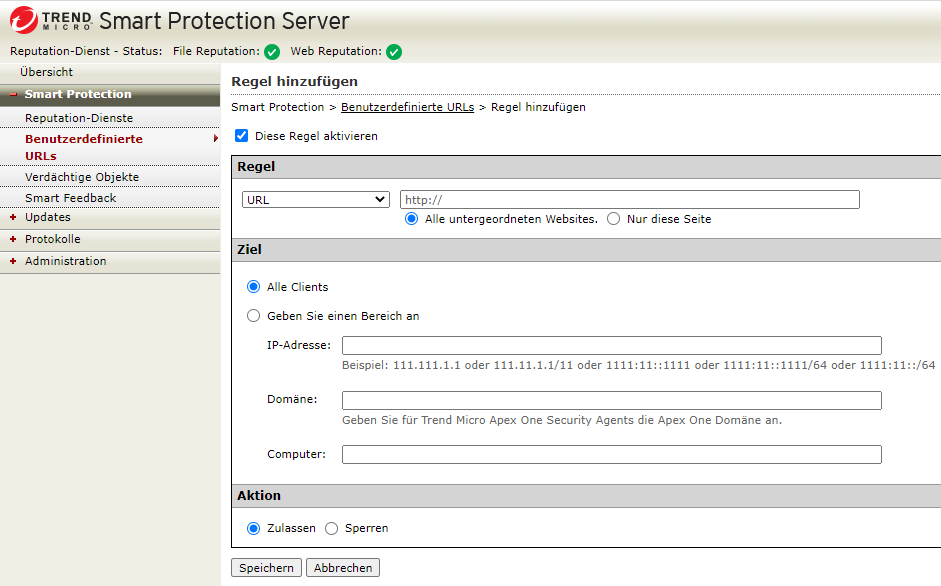Select 'Nur diese Seite' radio option

(x=614, y=219)
